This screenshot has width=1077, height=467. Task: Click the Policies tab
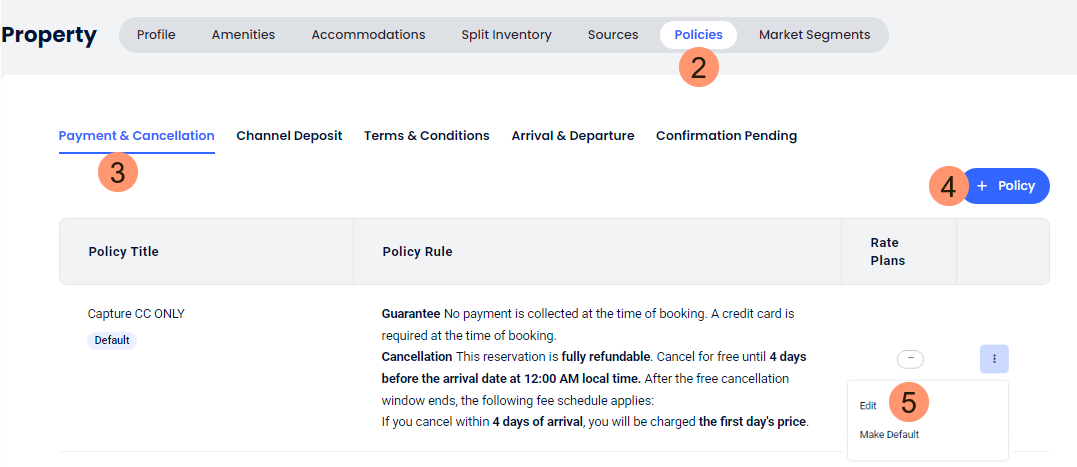click(x=698, y=35)
